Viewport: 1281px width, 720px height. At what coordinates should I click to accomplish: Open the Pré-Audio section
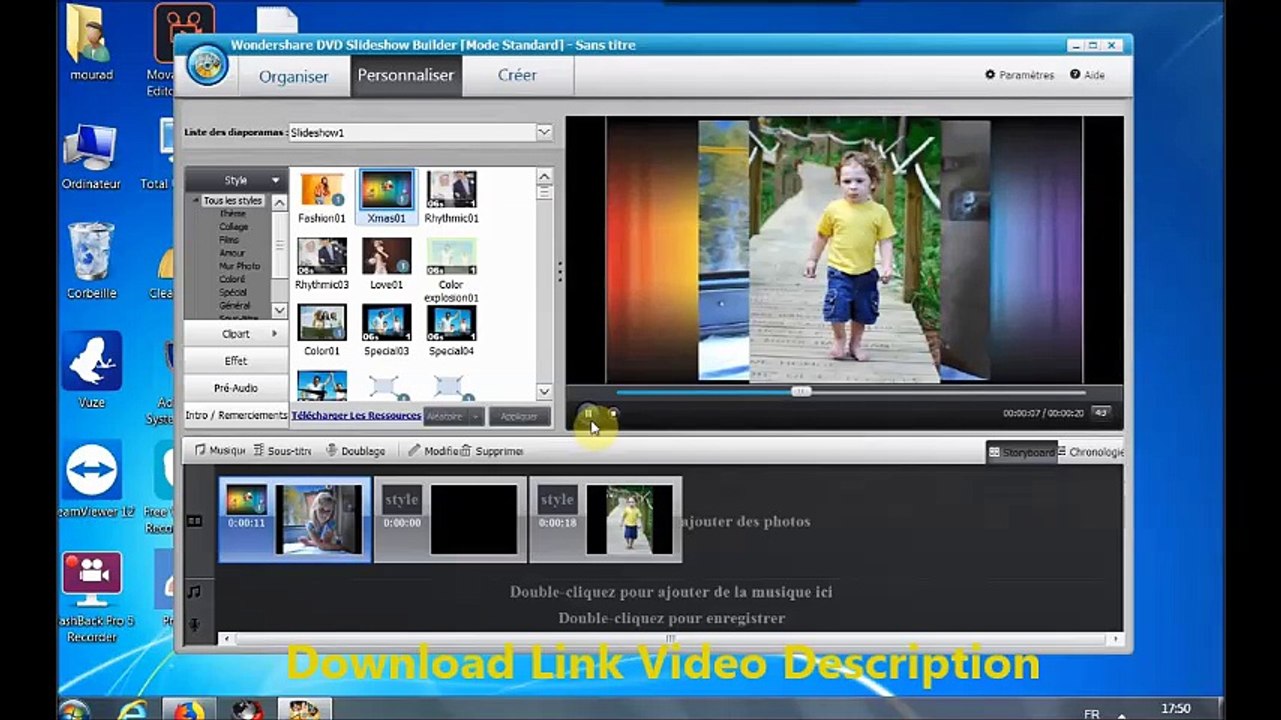[x=236, y=388]
